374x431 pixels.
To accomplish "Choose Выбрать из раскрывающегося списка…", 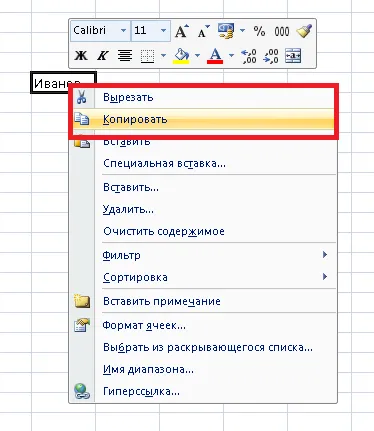I will [203, 347].
